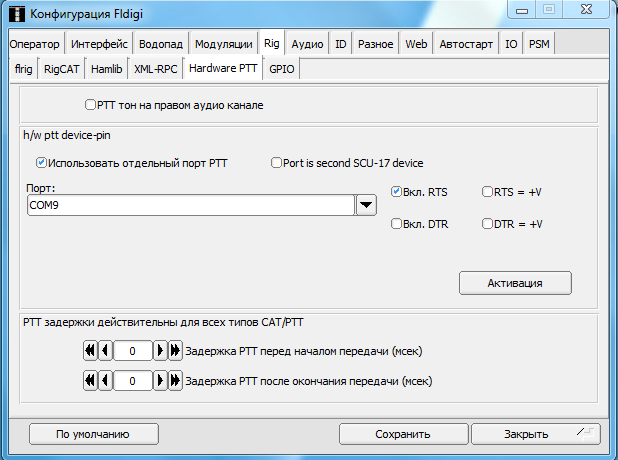Click the Сохранить button
618x460 pixels.
pyautogui.click(x=402, y=434)
